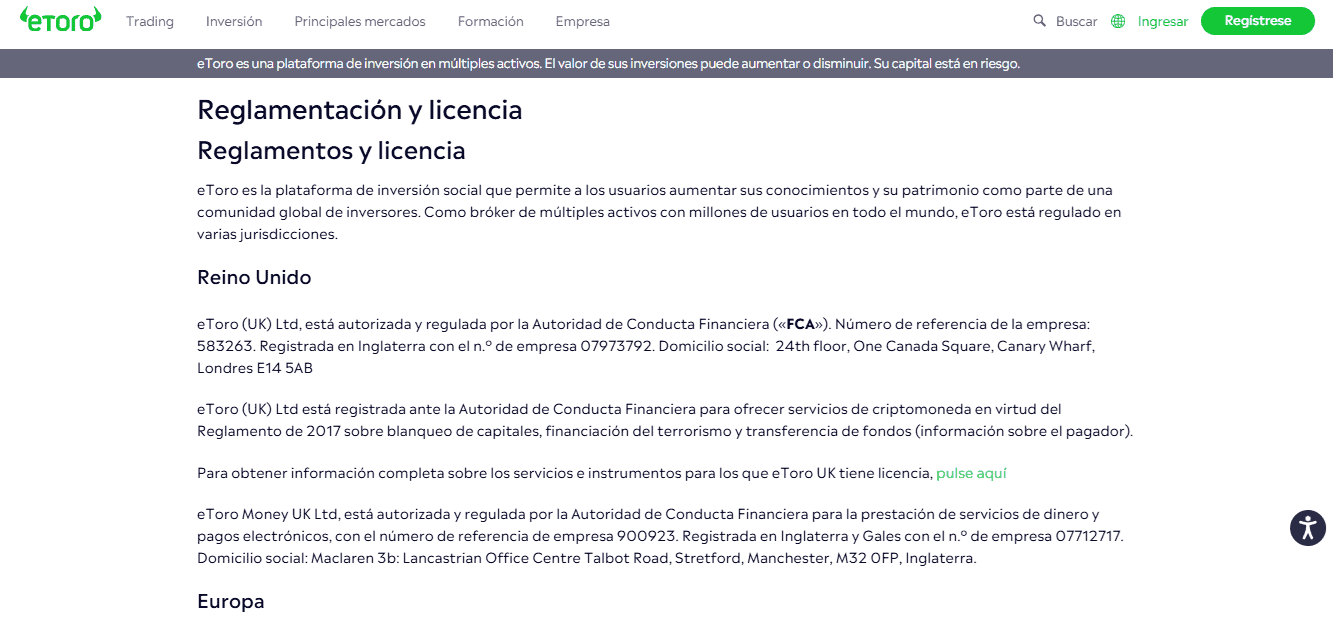Image resolution: width=1333 pixels, height=617 pixels.
Task: Click the Ingresar login link
Action: 1163,21
